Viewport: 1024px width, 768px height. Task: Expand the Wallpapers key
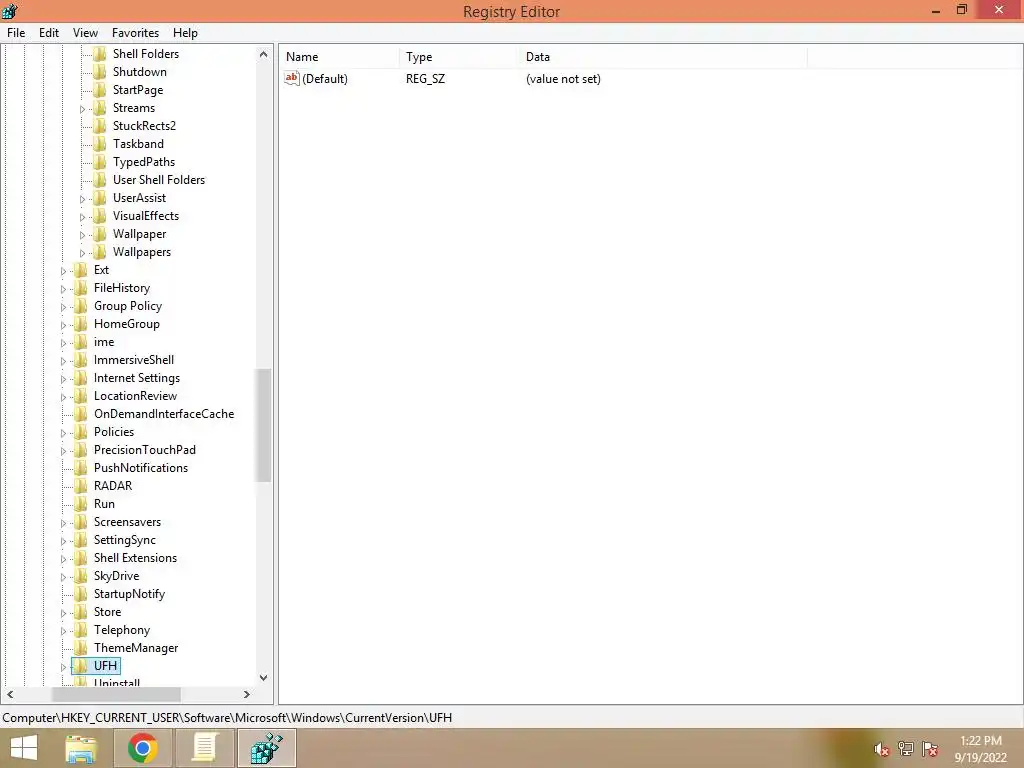[82, 253]
